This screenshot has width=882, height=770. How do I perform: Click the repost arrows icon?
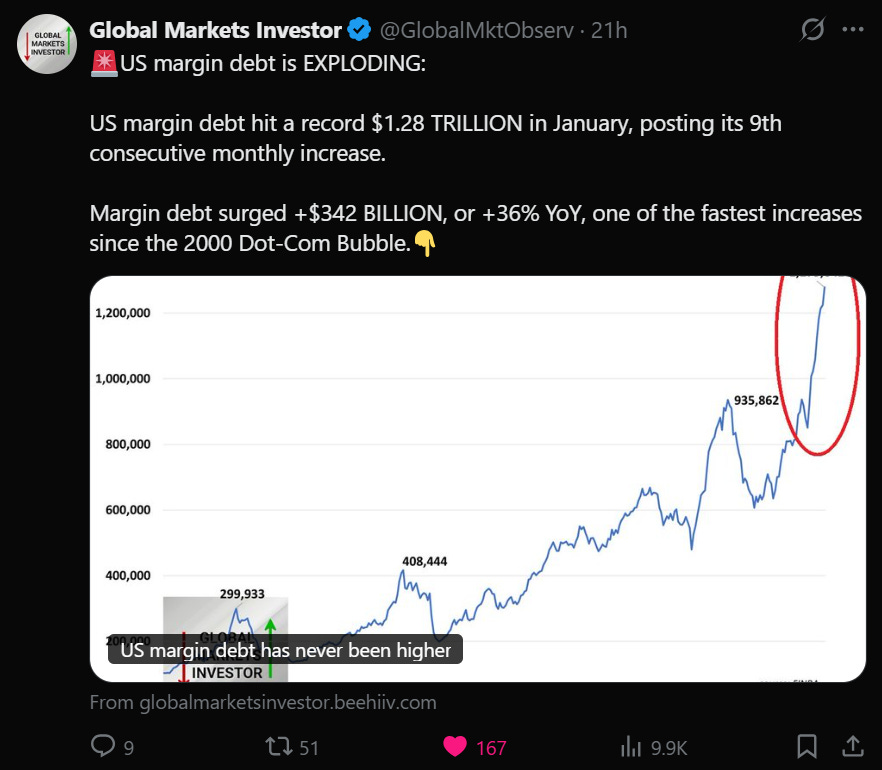coord(279,746)
